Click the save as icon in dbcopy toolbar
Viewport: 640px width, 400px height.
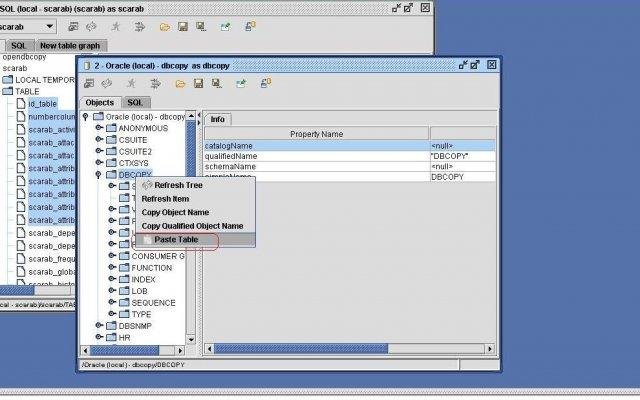tap(216, 84)
